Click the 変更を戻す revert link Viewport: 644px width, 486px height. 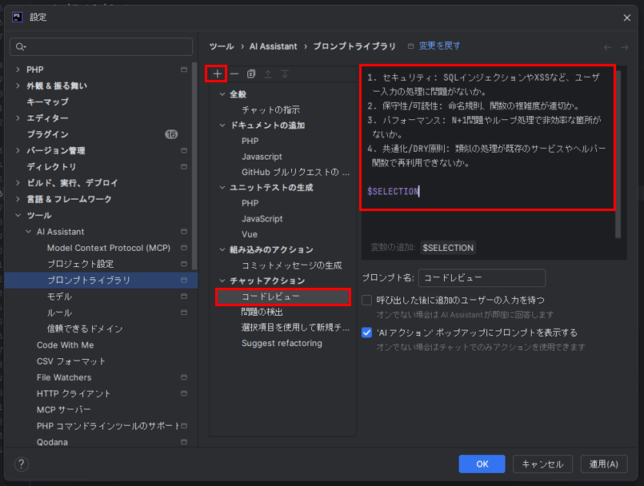(x=440, y=46)
